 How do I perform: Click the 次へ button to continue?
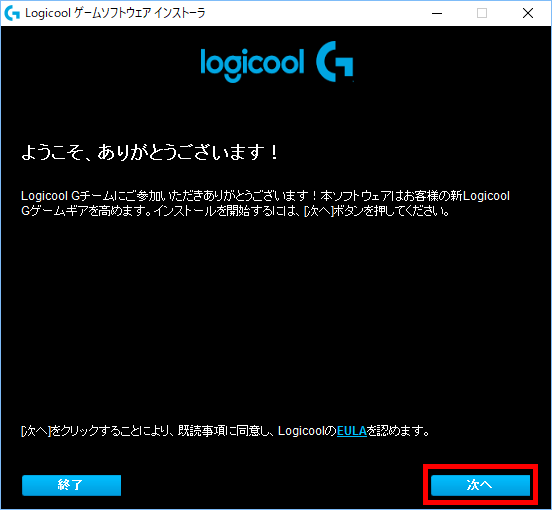[480, 485]
